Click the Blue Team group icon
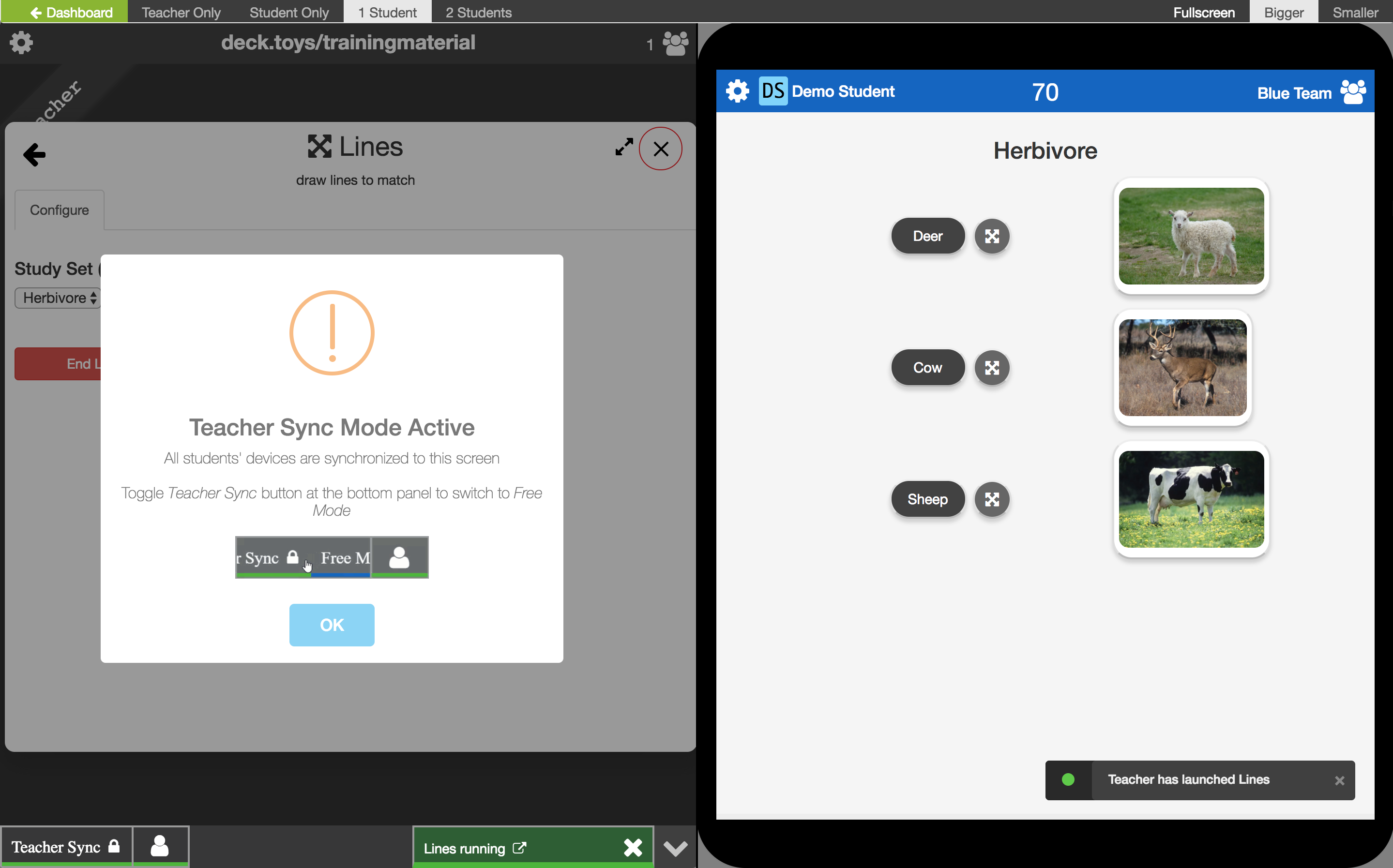Image resolution: width=1393 pixels, height=868 pixels. 1353,92
